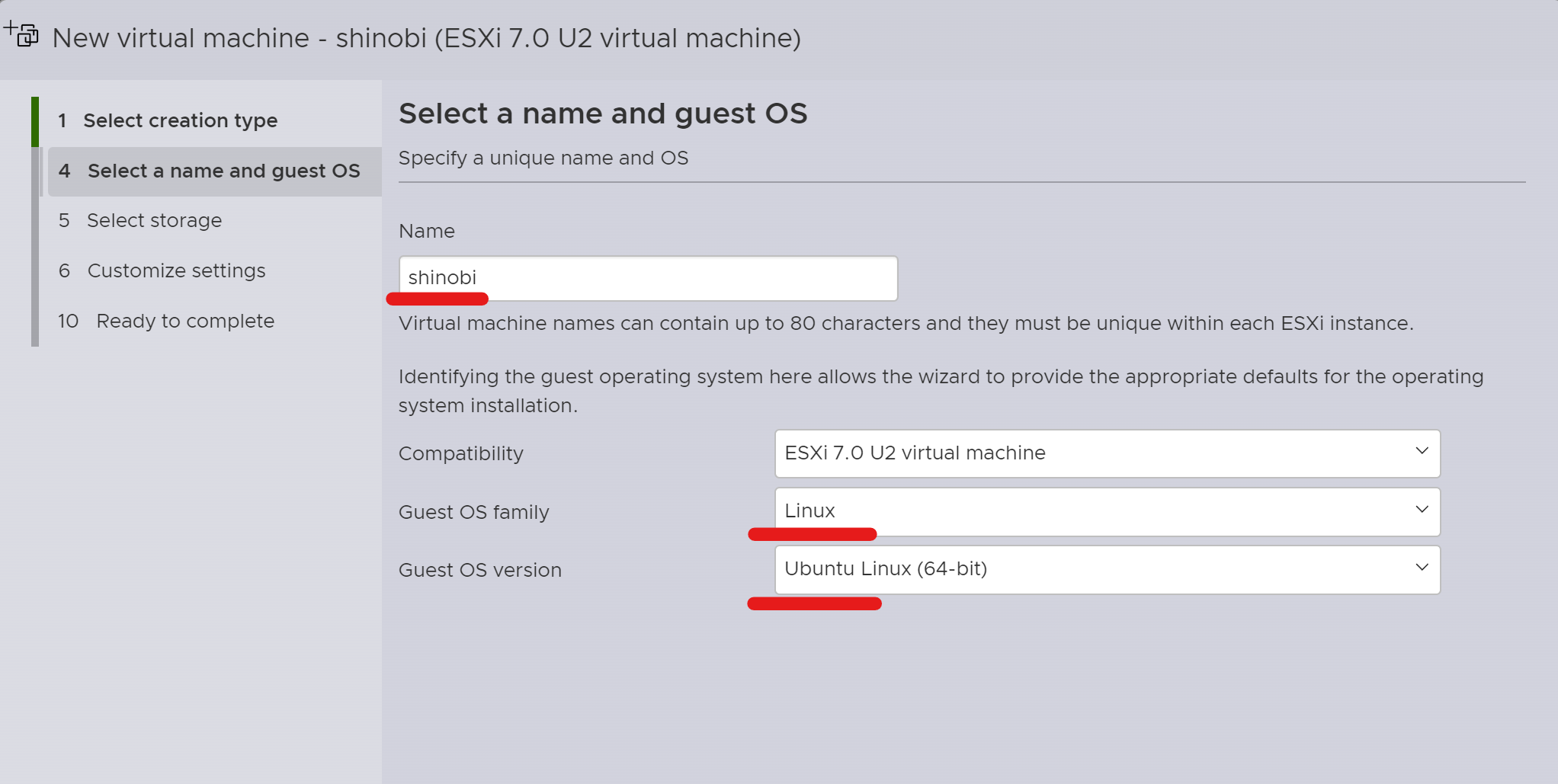Go to step 10 Ready to complete
Viewport: 1558px width, 784px height.
(x=166, y=321)
